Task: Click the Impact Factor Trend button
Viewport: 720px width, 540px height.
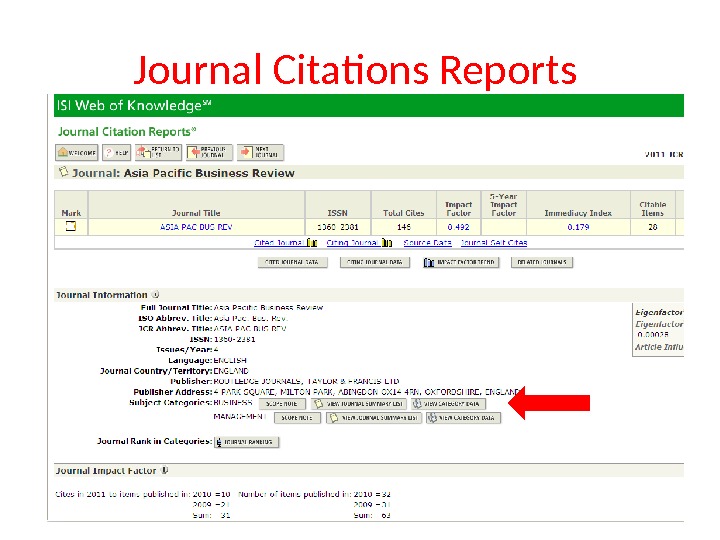Action: tap(461, 262)
